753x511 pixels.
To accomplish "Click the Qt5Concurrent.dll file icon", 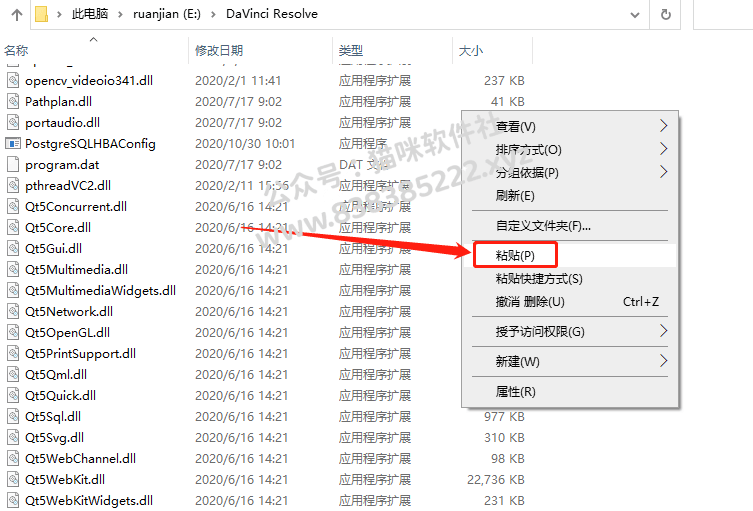I will (13, 207).
